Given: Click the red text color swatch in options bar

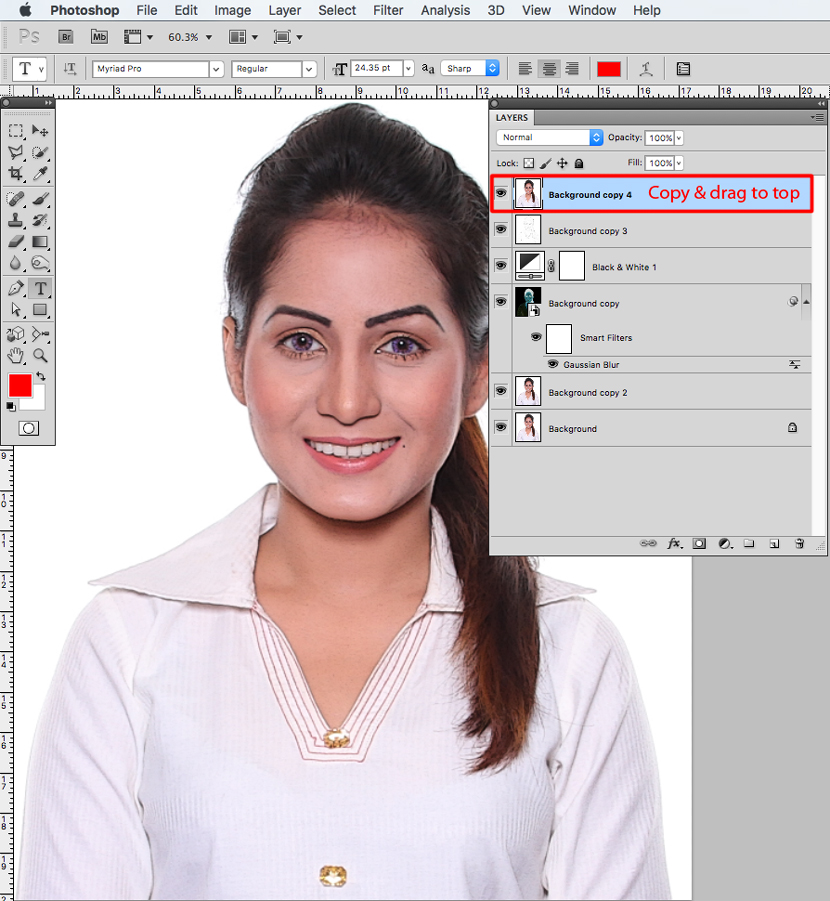Looking at the screenshot, I should tap(609, 69).
